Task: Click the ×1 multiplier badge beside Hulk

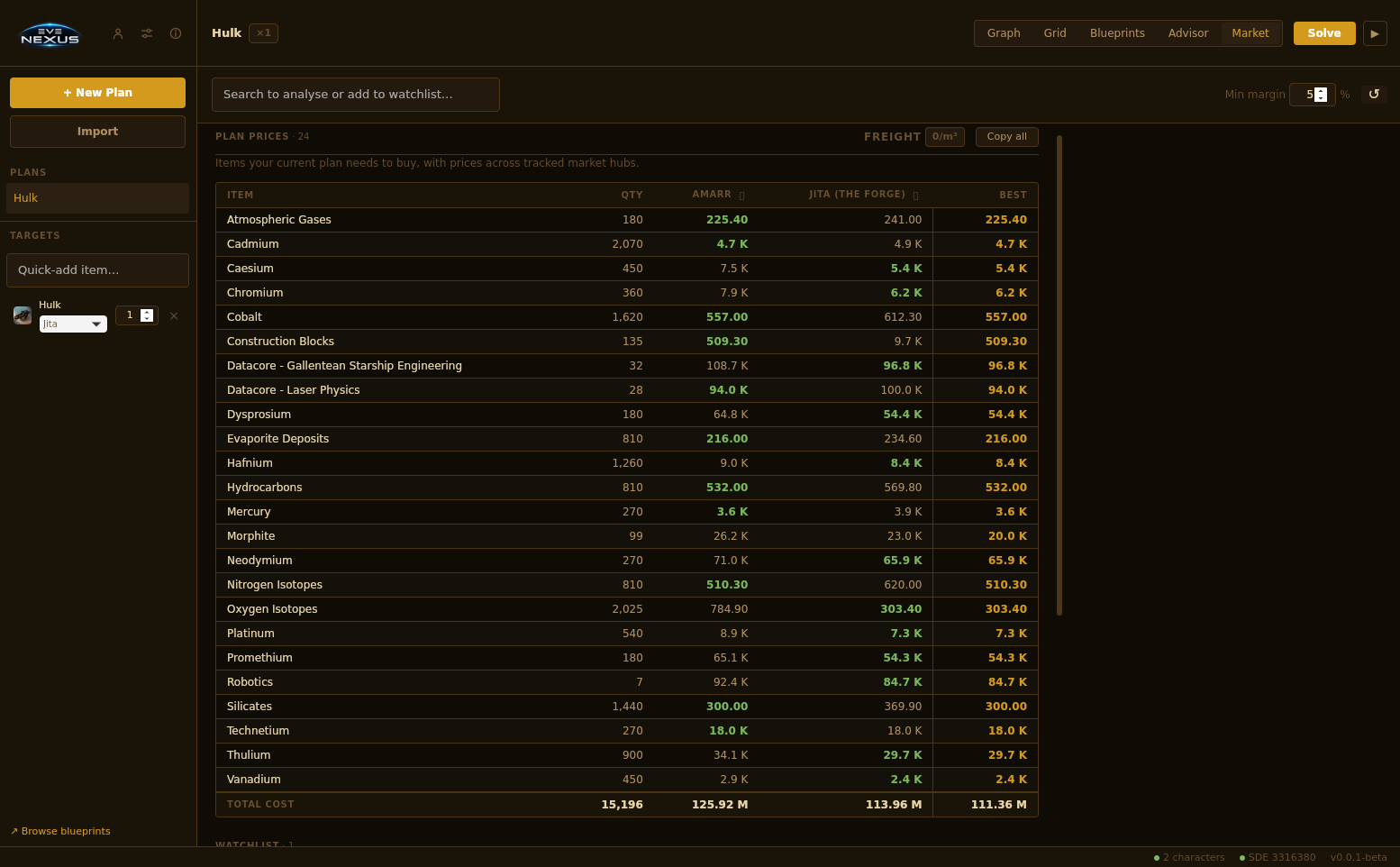Action: coord(263,33)
